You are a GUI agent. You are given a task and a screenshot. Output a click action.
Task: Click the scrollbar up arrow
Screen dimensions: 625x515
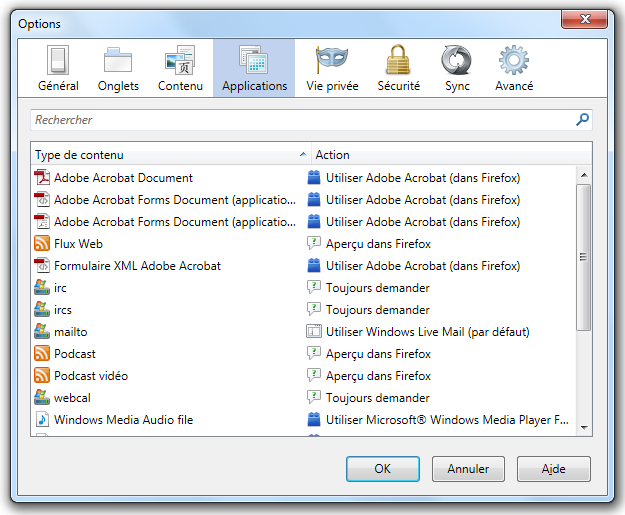coord(584,175)
